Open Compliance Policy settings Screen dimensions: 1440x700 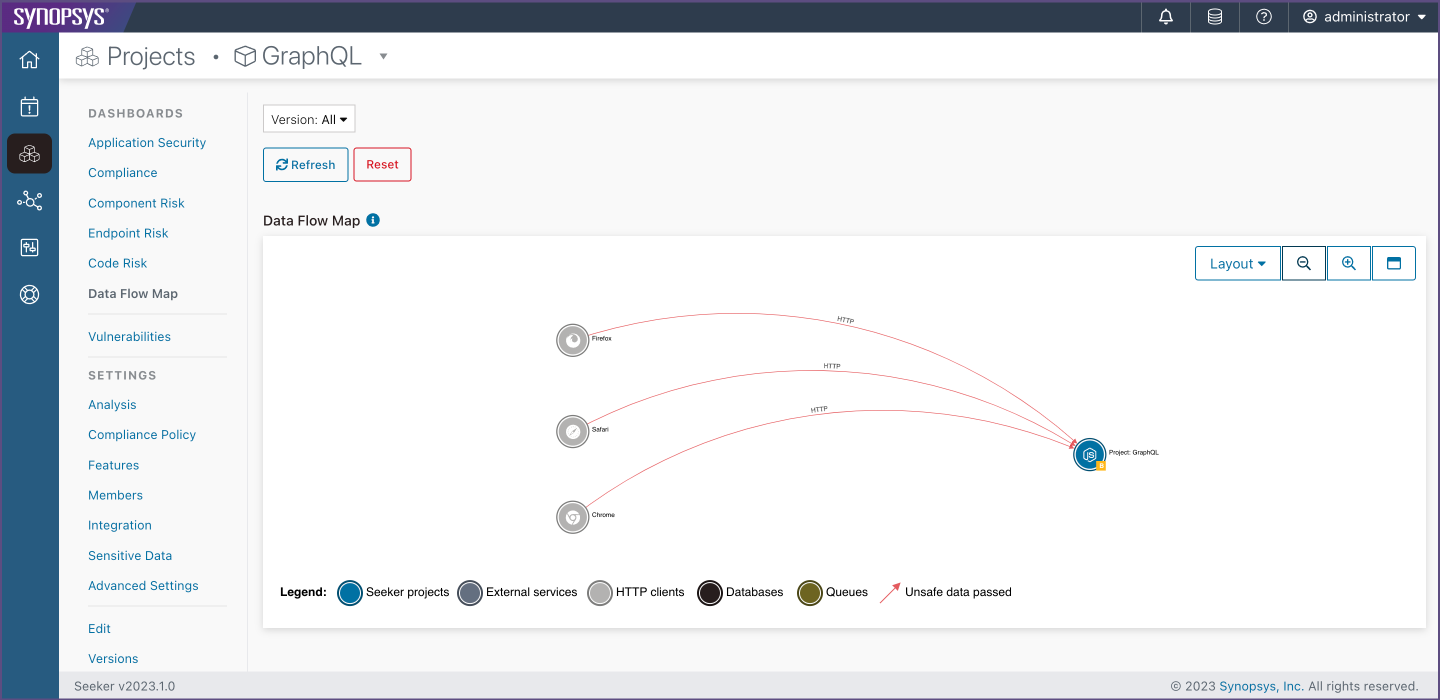142,435
